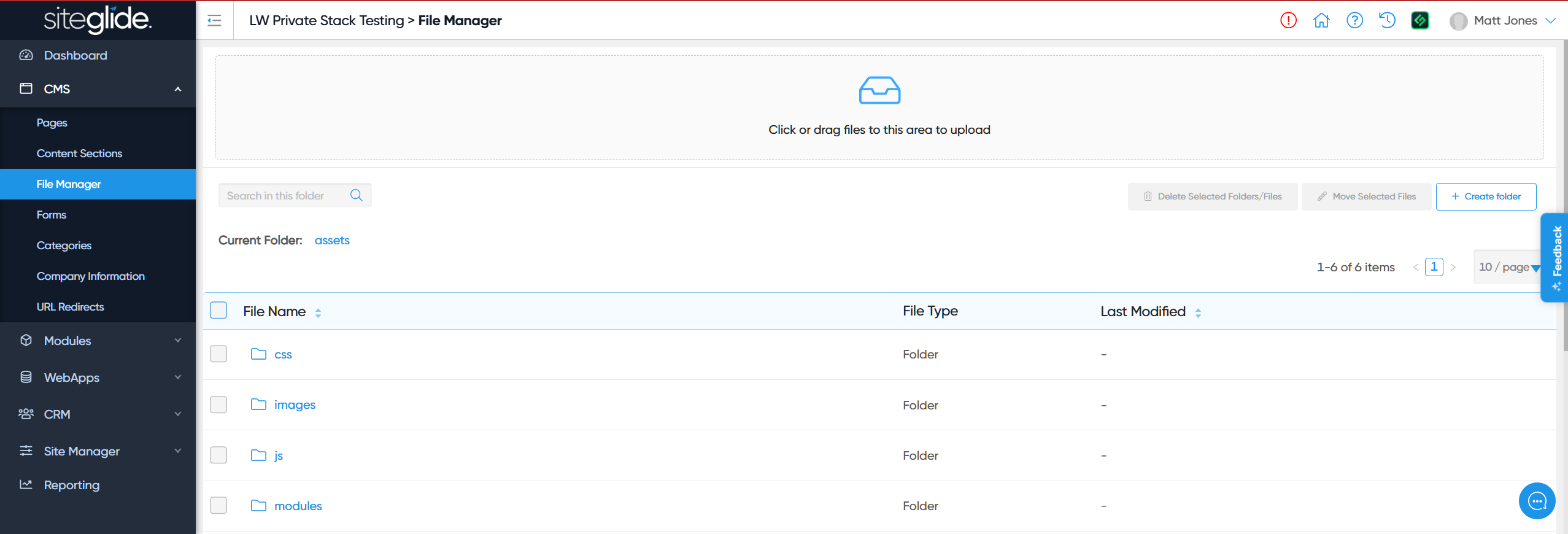Click the Create folder button
This screenshot has height=534, width=1568.
[1486, 196]
